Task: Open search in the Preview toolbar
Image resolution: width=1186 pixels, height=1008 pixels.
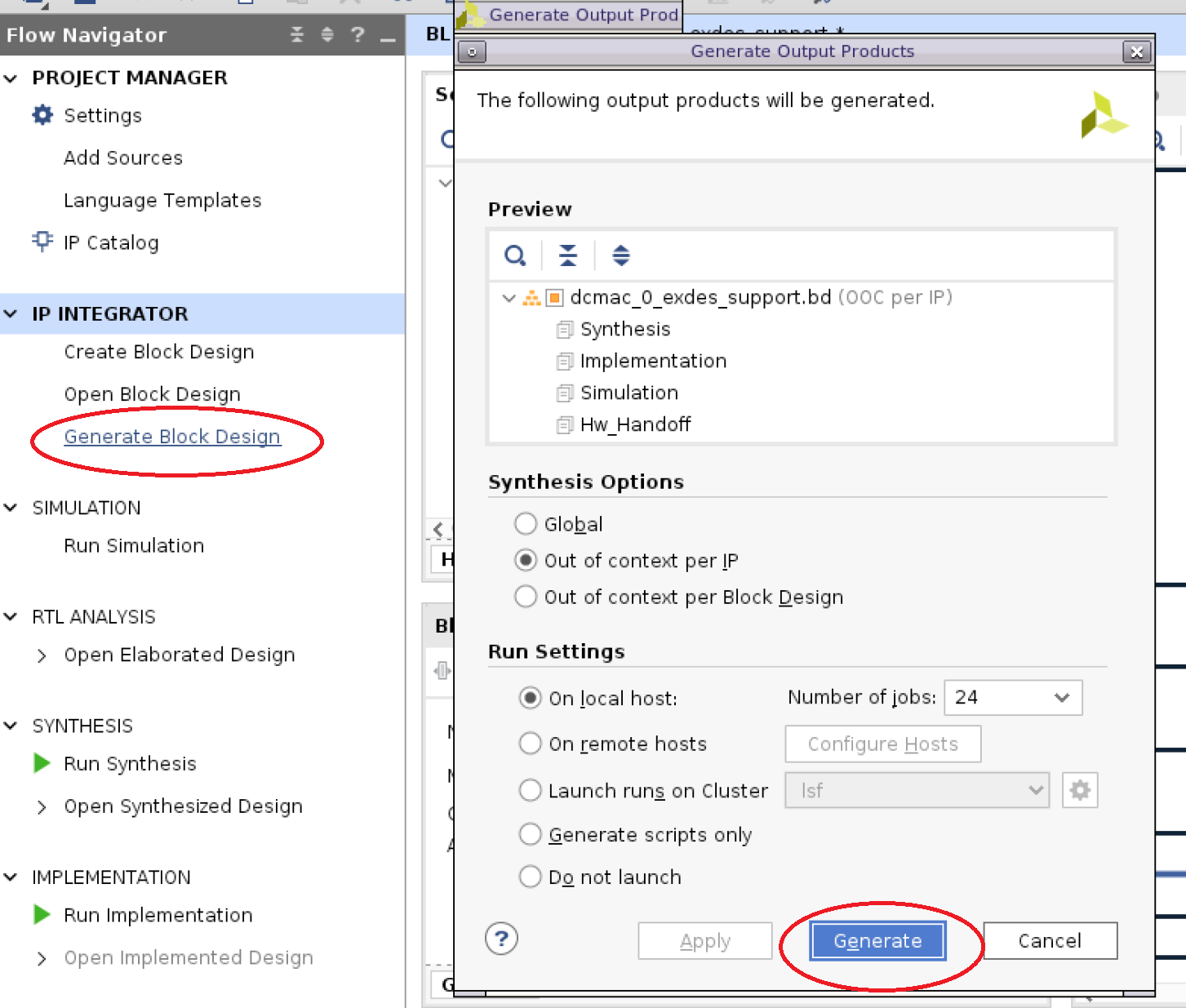Action: tap(515, 255)
